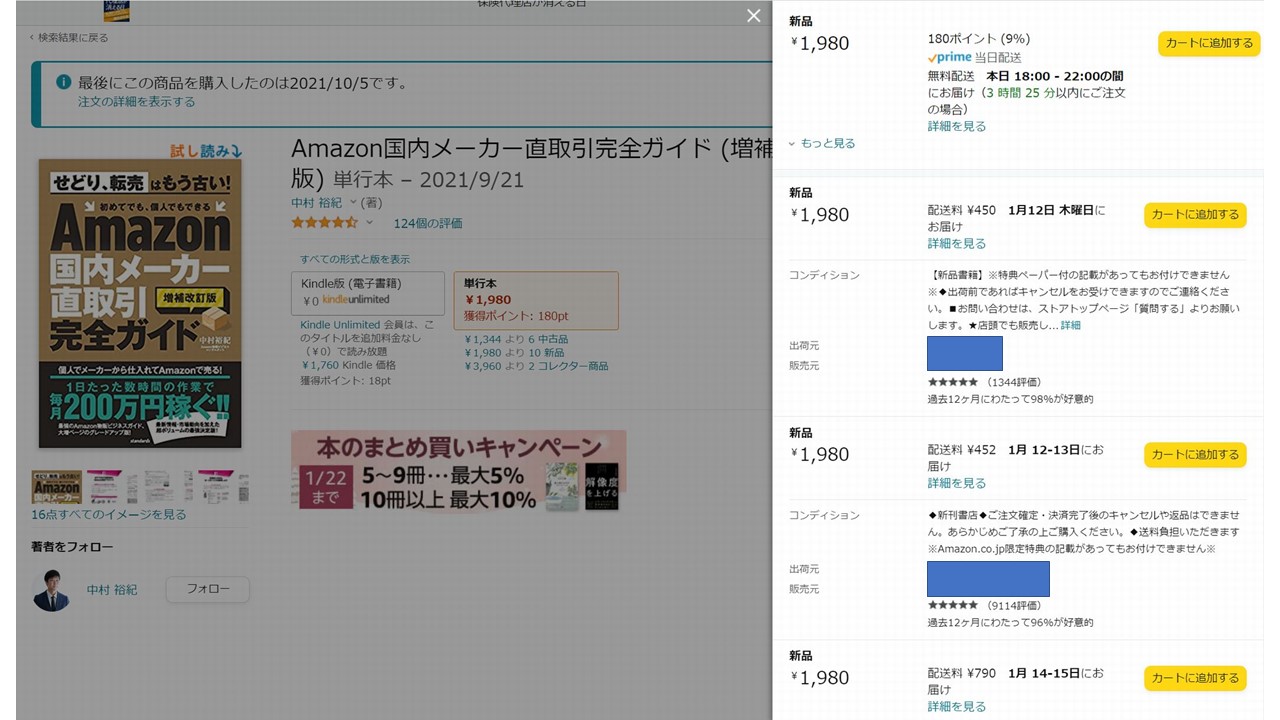Open 詳細を見る under the prime offer
This screenshot has width=1280, height=720.
click(x=957, y=127)
